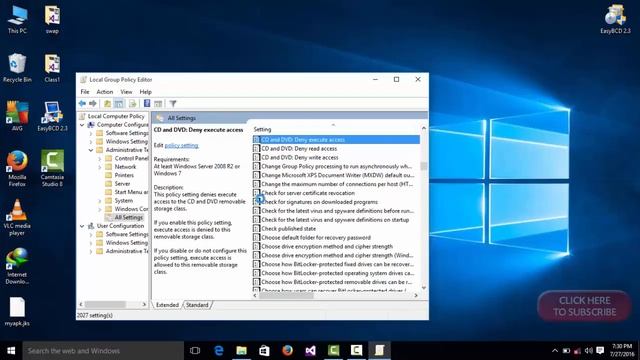Open the Action Center notification icon
The height and width of the screenshot is (360, 640).
coord(600,351)
